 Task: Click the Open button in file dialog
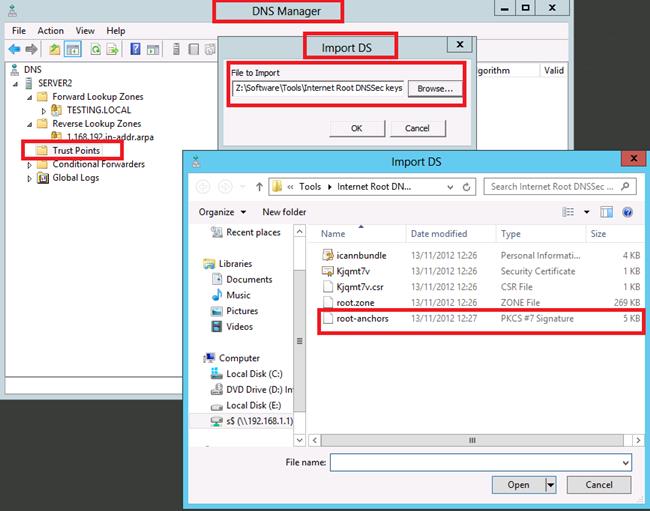pyautogui.click(x=519, y=484)
